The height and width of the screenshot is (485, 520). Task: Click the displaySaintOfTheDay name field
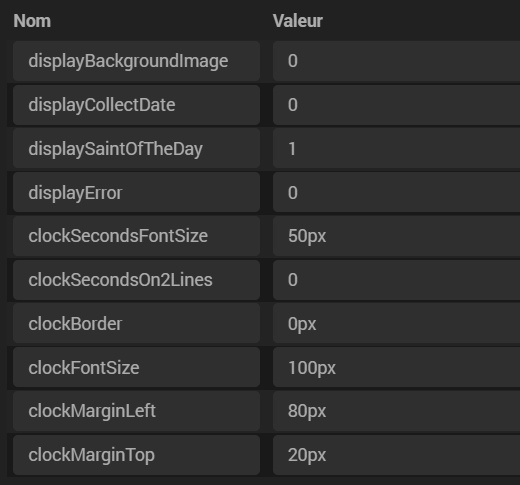[136, 149]
